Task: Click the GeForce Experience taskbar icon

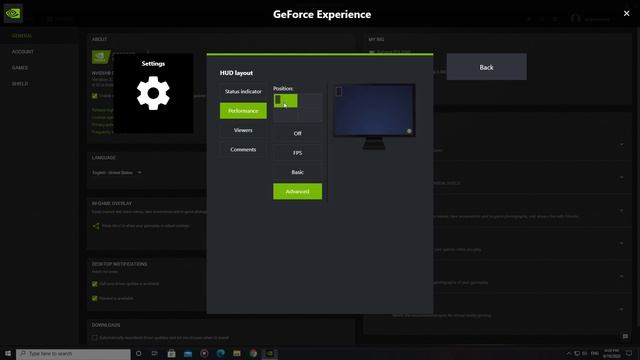Action: coord(269,353)
